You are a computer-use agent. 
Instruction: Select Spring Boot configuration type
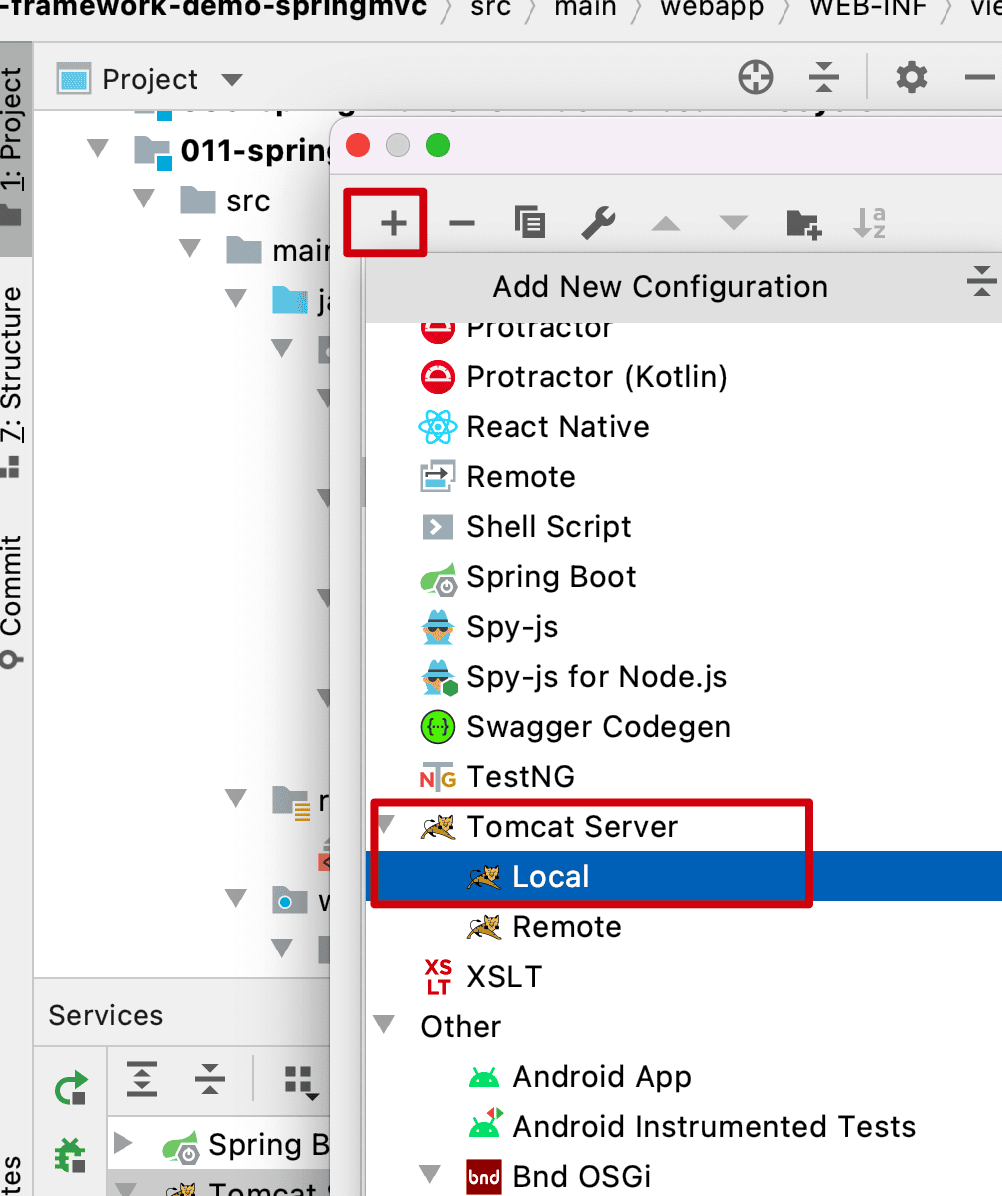(550, 577)
